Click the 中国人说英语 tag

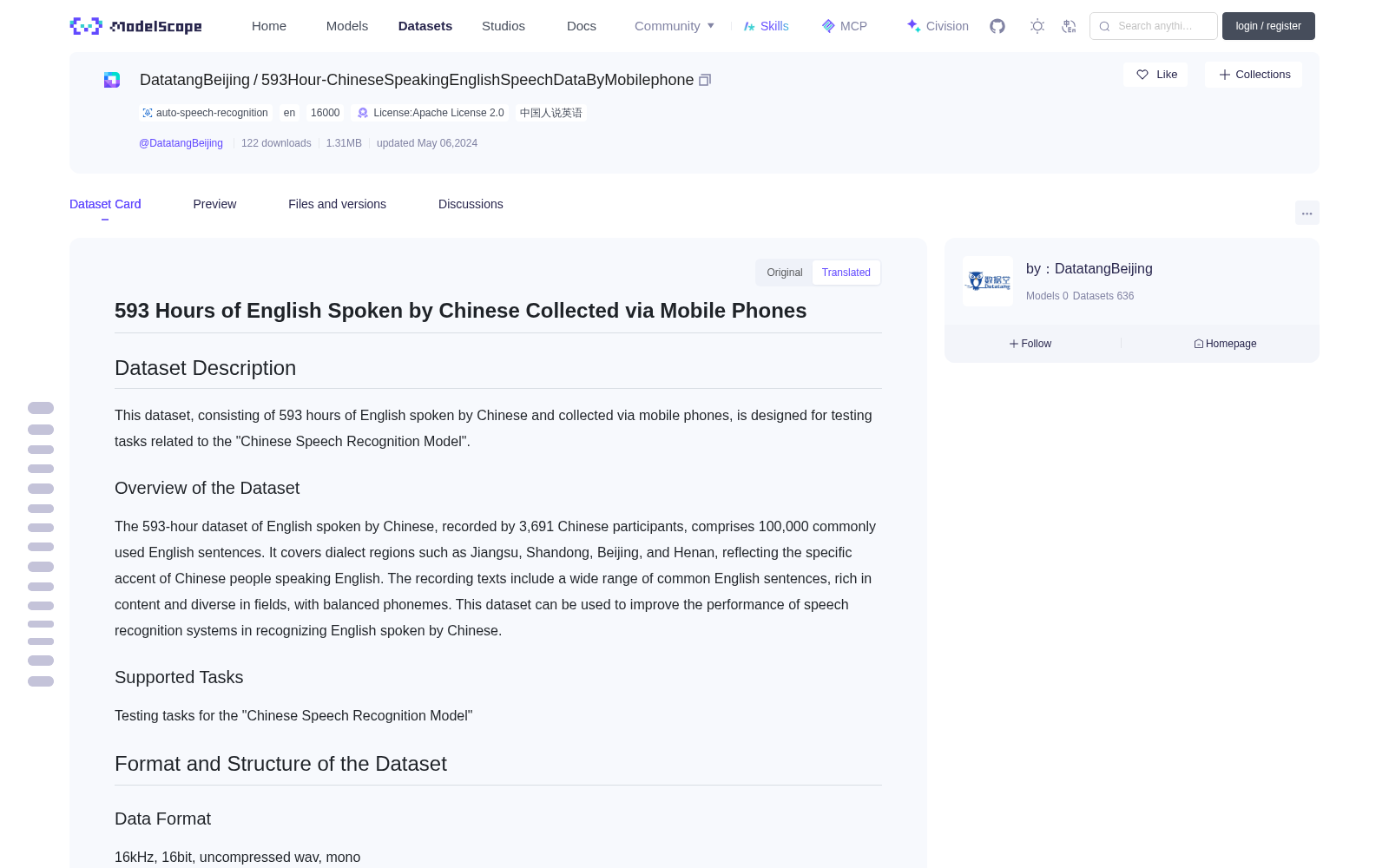(551, 113)
